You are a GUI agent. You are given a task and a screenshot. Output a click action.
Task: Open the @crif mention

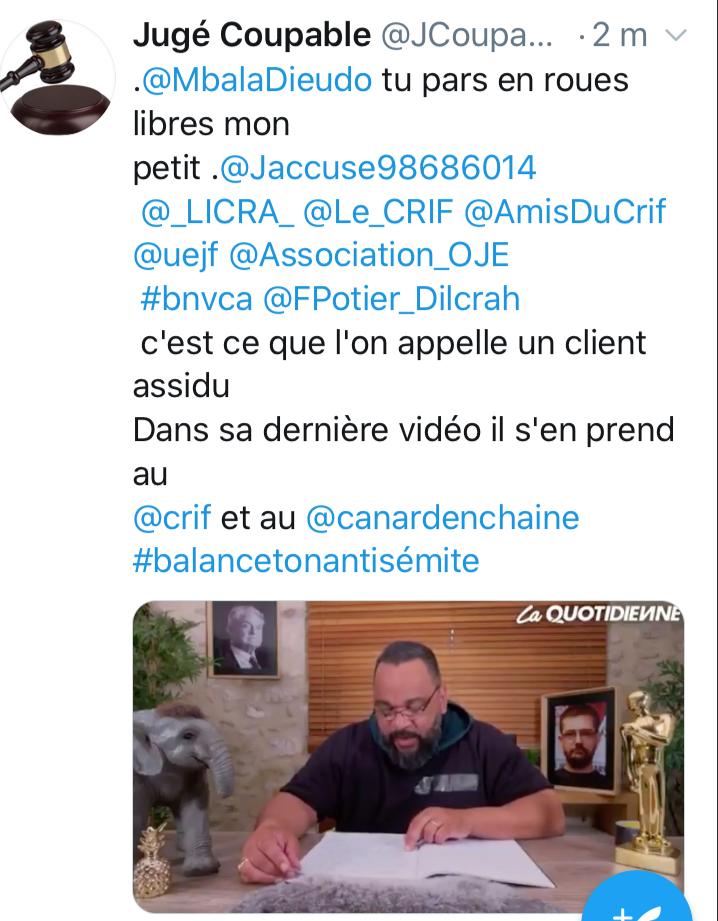172,518
